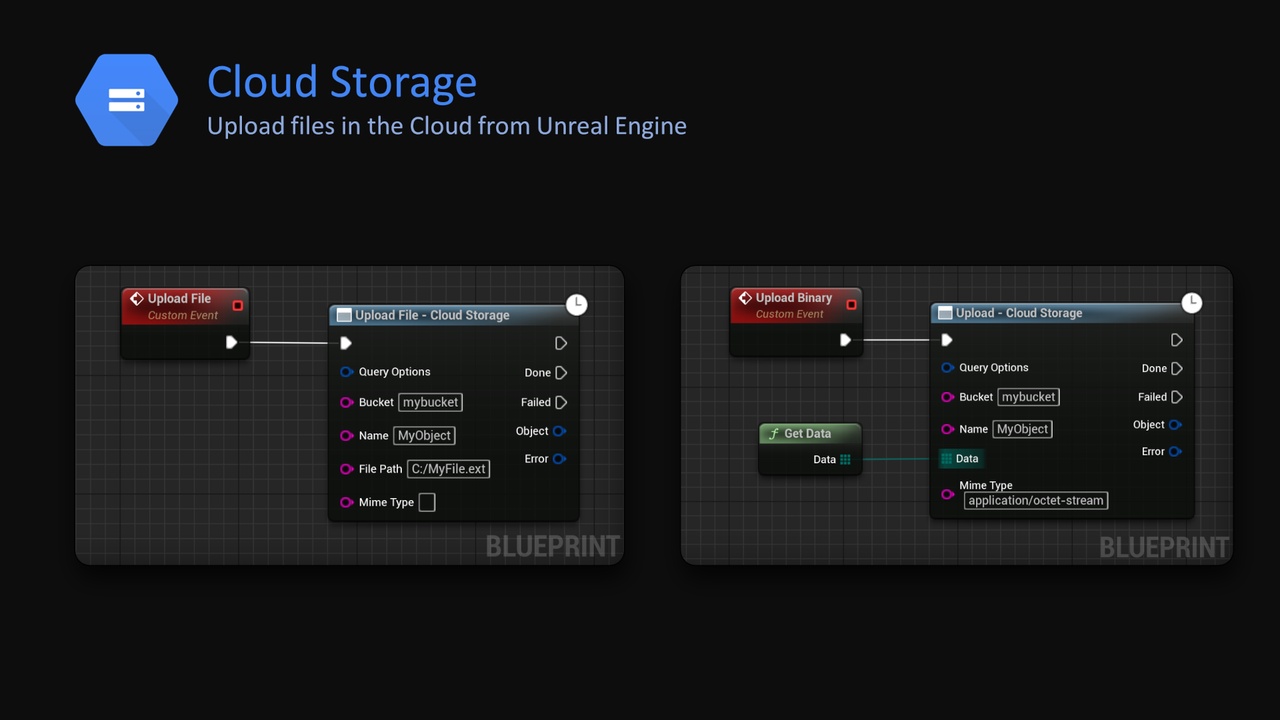Select the Upload - Cloud Storage node title
This screenshot has height=720, width=1280.
1019,313
